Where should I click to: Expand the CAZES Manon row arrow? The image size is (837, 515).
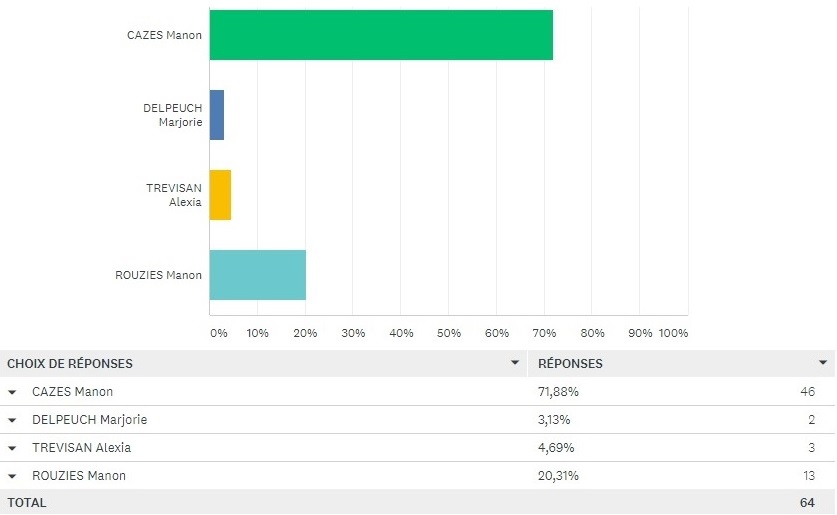13,392
